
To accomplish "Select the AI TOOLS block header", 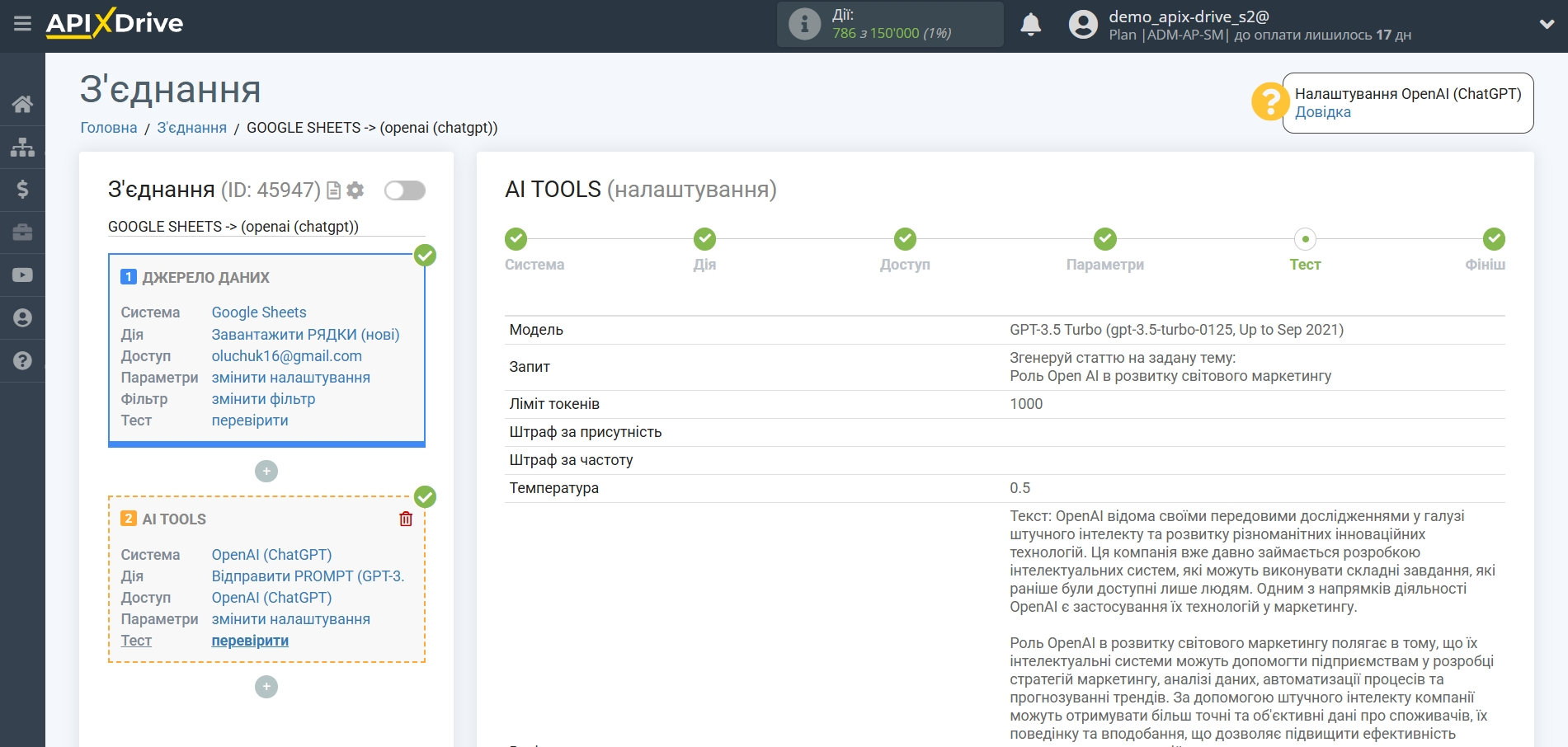I will coord(174,519).
